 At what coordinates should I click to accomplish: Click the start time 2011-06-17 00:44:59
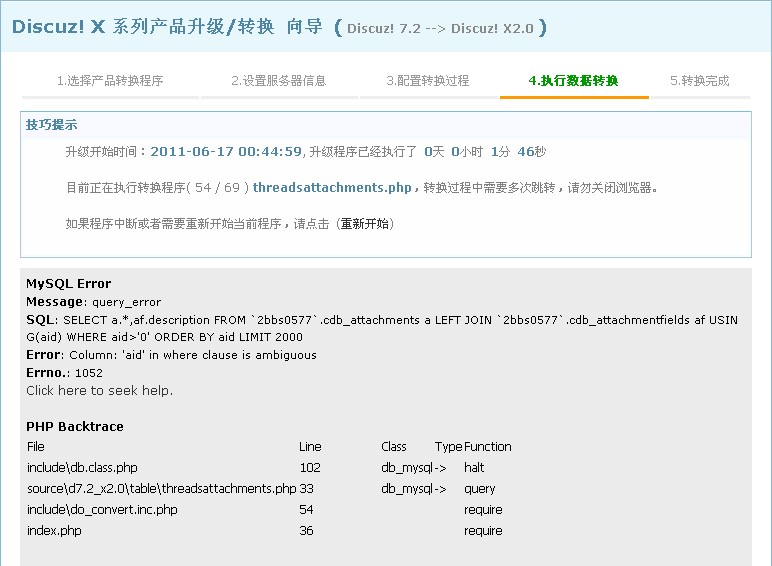pyautogui.click(x=226, y=152)
